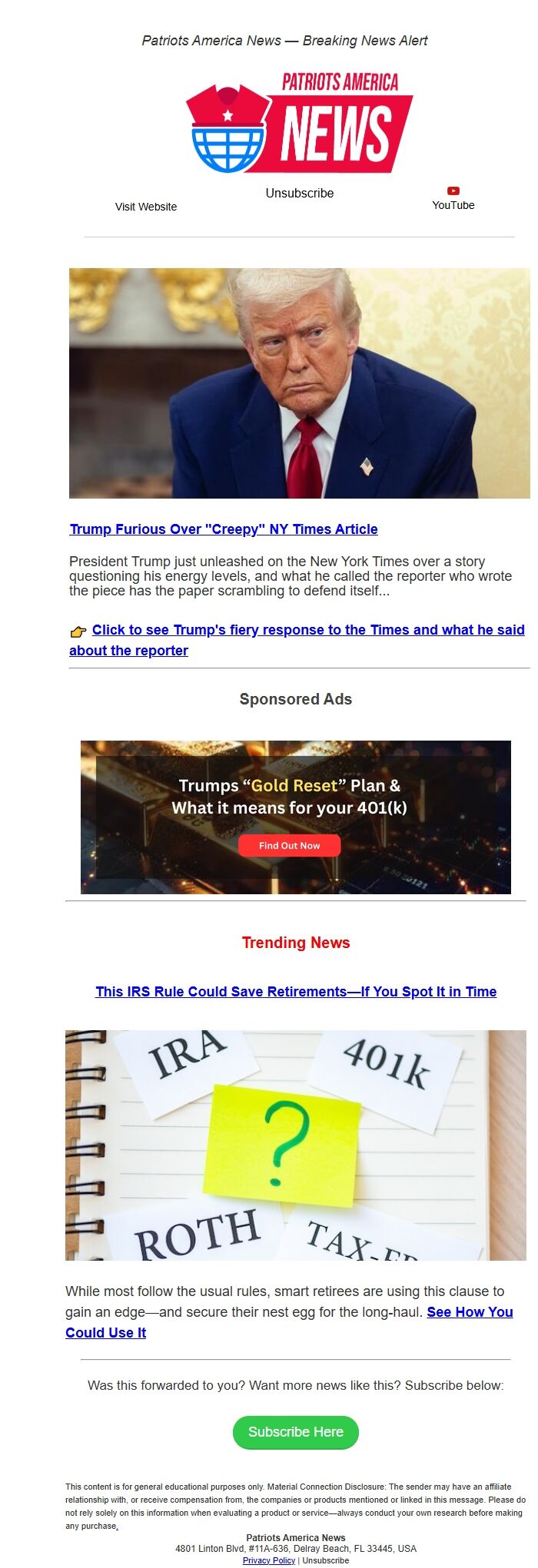Open the Trump photo thumbnail
The height and width of the screenshot is (1568, 538).
pos(300,383)
